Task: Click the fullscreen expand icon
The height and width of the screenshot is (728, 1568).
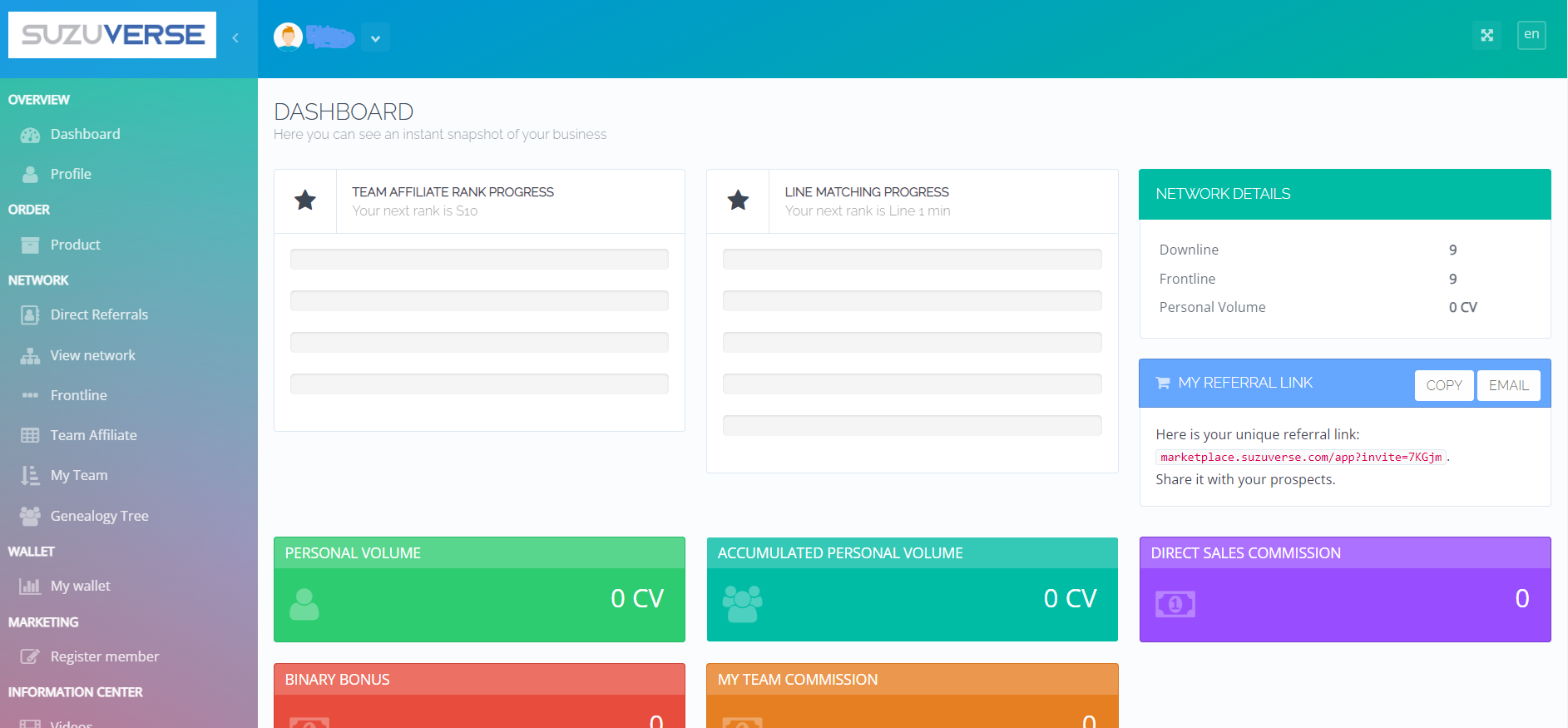Action: (1486, 35)
